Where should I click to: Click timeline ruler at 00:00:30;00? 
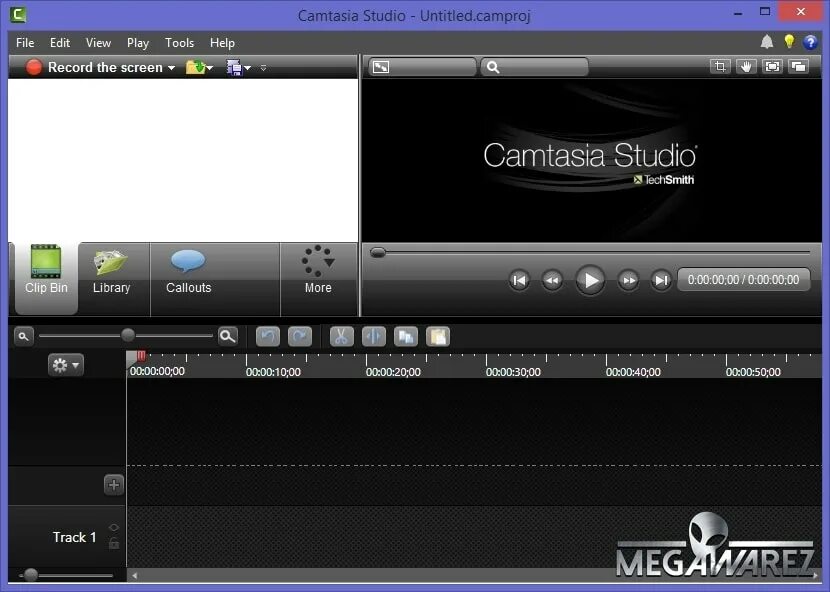coord(513,372)
